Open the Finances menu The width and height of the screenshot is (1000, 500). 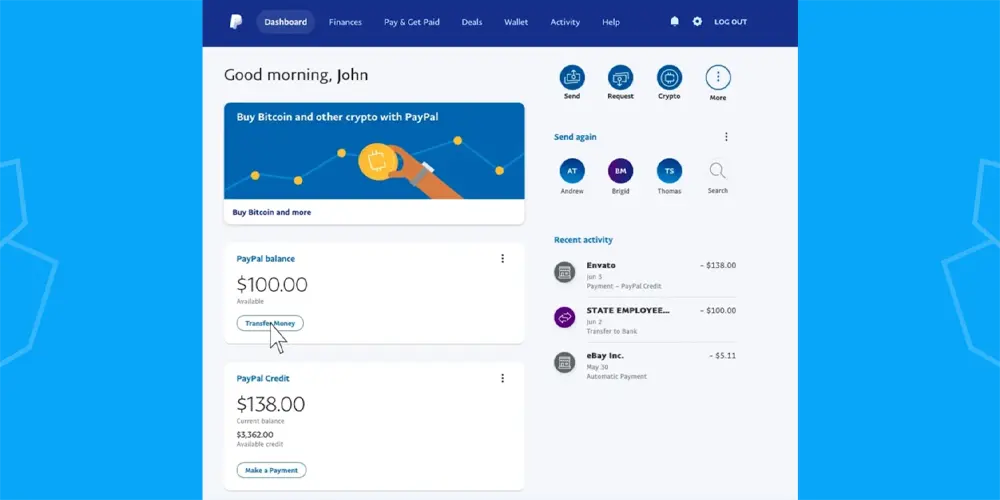[345, 22]
